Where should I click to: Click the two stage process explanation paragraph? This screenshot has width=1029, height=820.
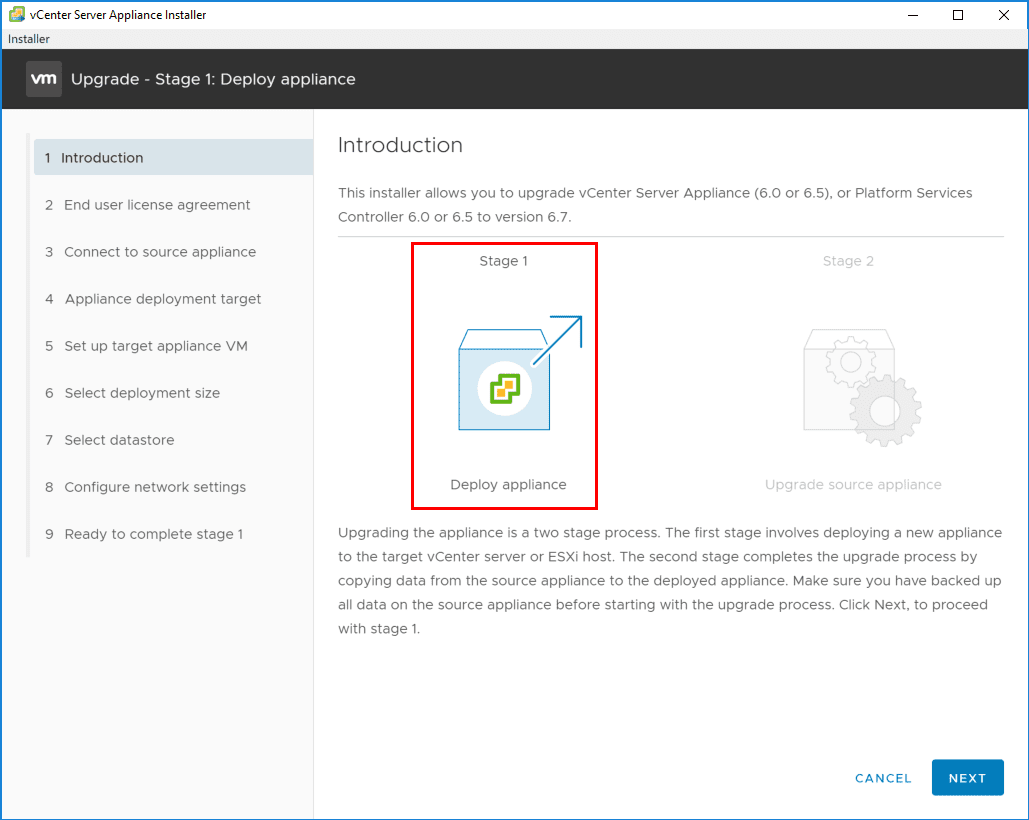pyautogui.click(x=670, y=581)
